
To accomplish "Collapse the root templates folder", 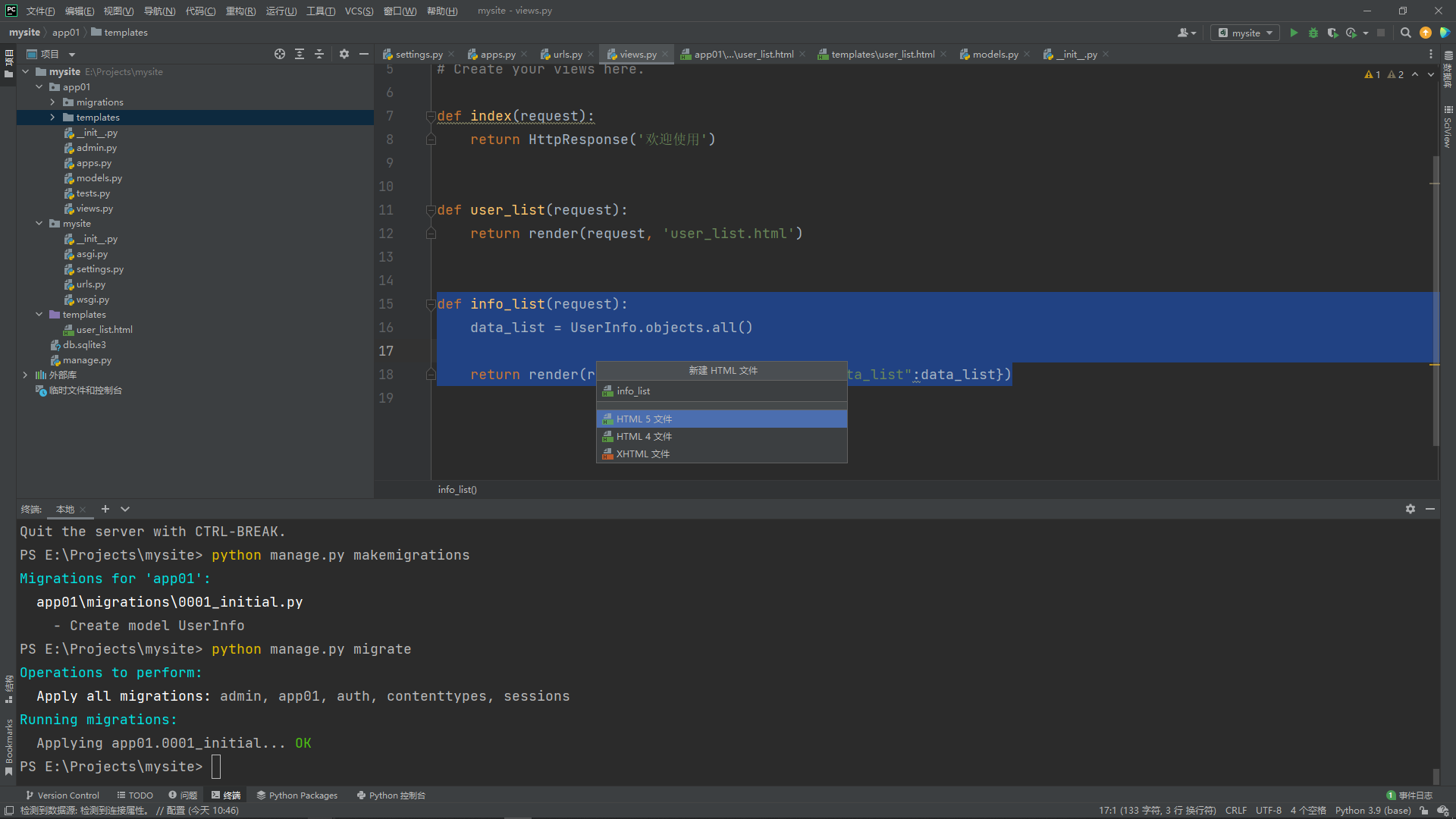I will click(39, 314).
